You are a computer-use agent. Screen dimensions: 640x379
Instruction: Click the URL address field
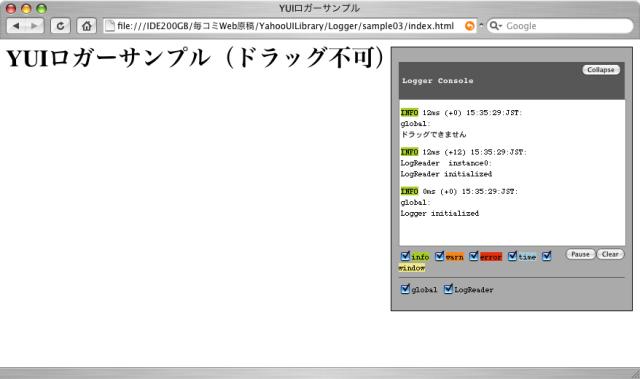(285, 26)
